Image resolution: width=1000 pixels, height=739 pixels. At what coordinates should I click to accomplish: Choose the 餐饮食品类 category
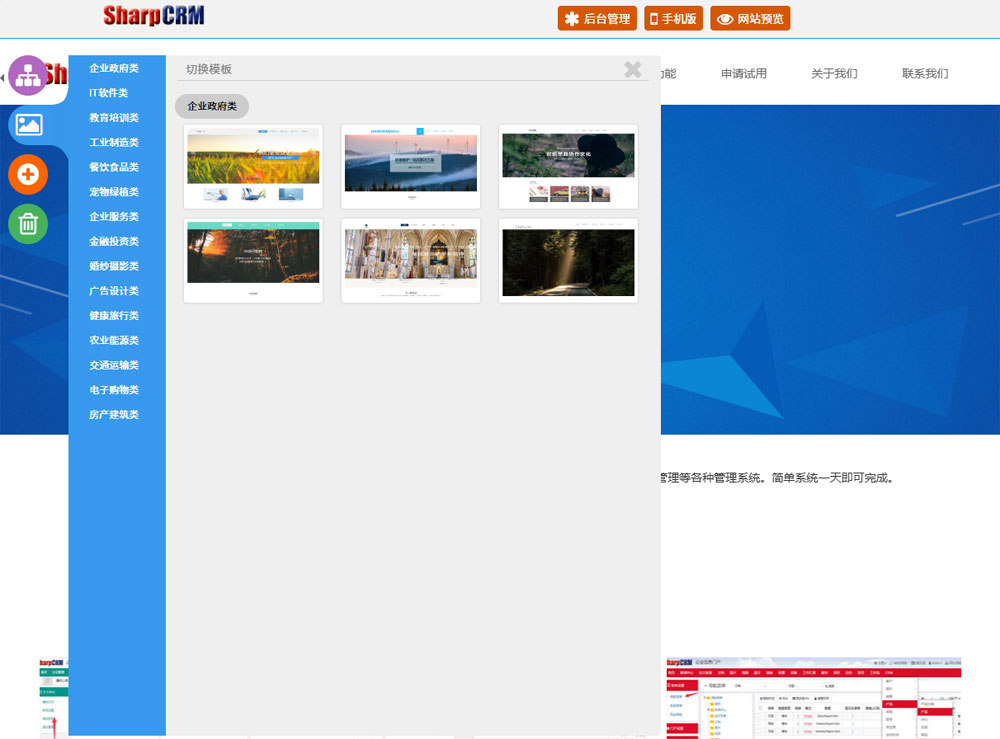pos(114,167)
